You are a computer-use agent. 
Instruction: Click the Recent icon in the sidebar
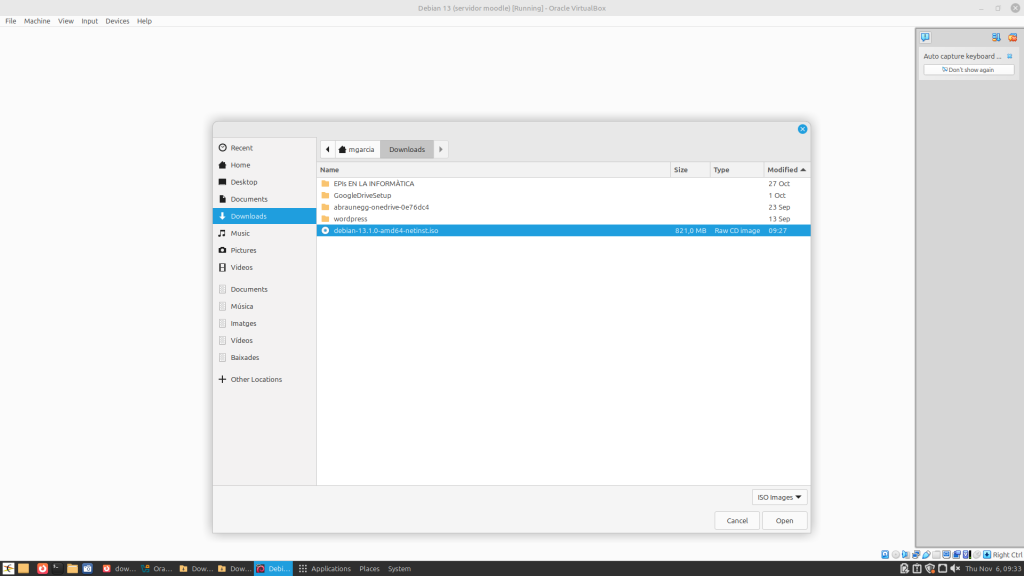(x=222, y=148)
